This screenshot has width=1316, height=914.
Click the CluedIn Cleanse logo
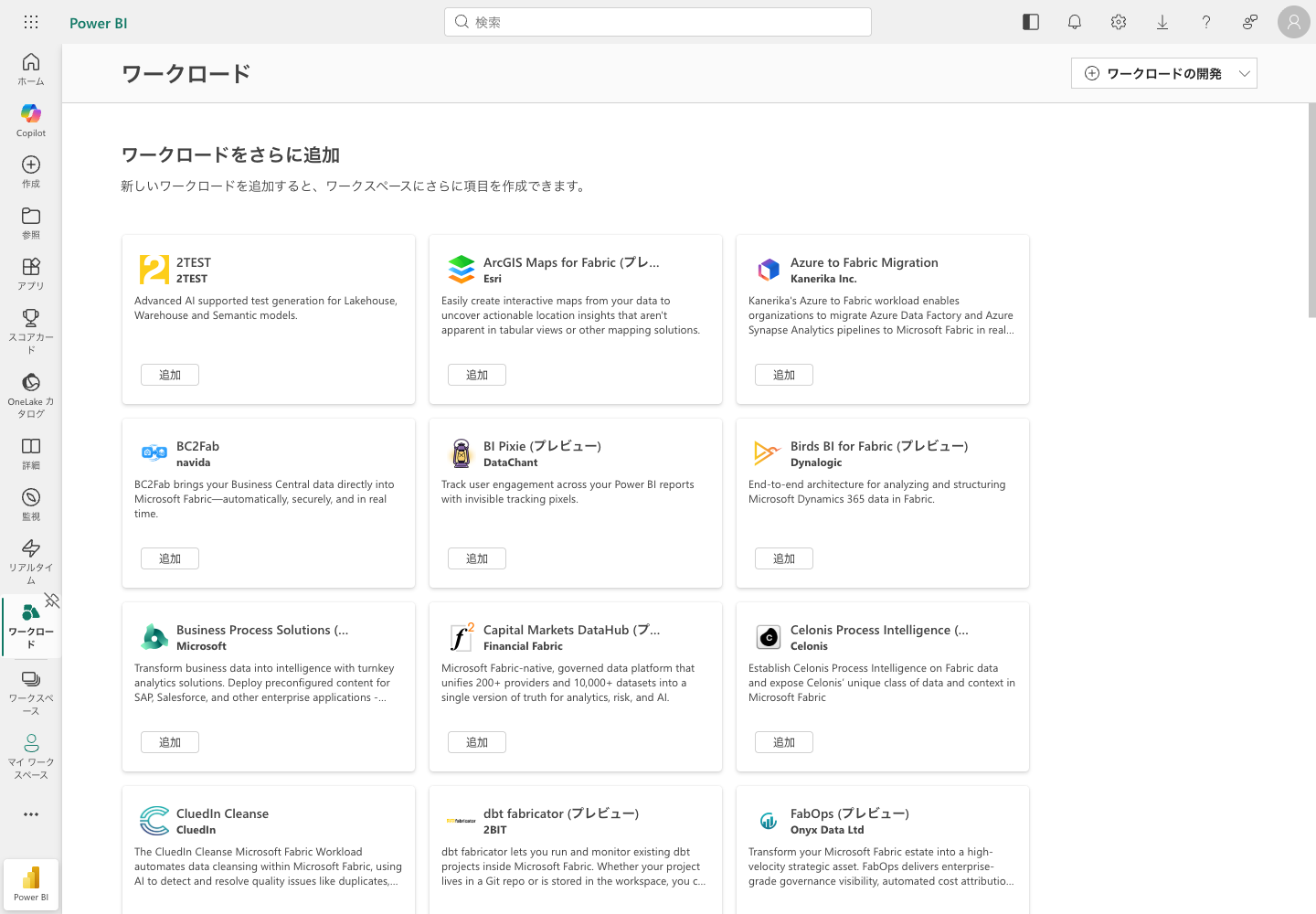point(154,821)
